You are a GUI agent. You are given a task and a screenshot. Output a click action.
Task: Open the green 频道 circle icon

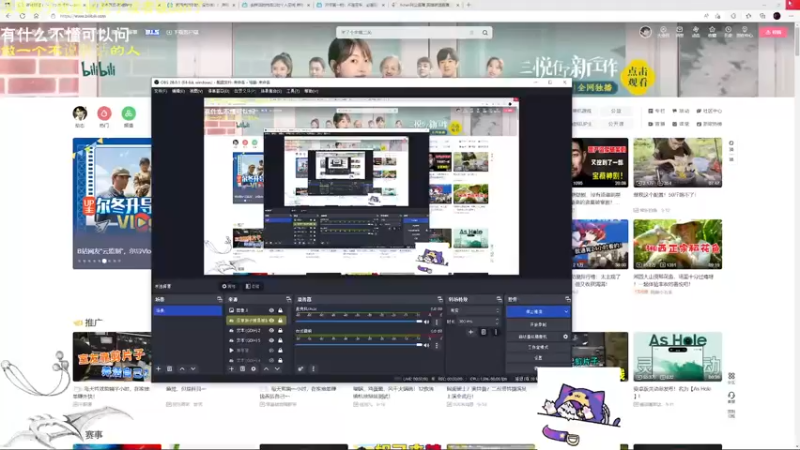(129, 113)
